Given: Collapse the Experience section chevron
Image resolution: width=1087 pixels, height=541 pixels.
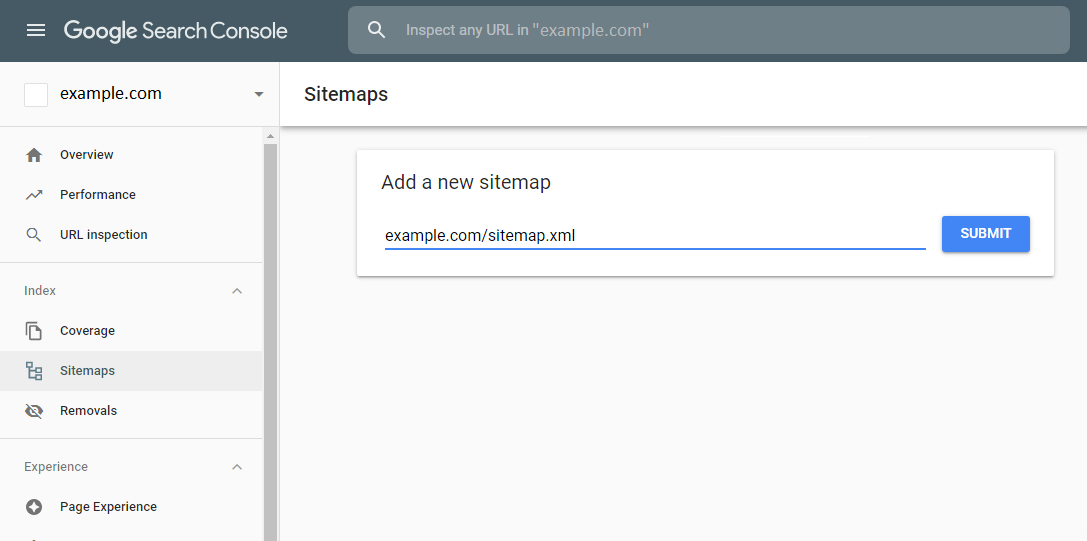Looking at the screenshot, I should tap(237, 467).
